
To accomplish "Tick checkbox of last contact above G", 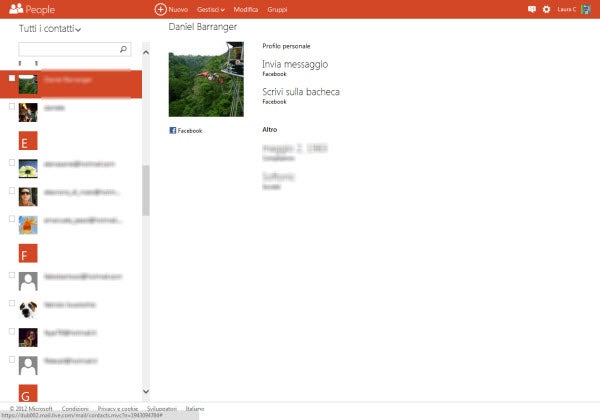I will point(12,360).
